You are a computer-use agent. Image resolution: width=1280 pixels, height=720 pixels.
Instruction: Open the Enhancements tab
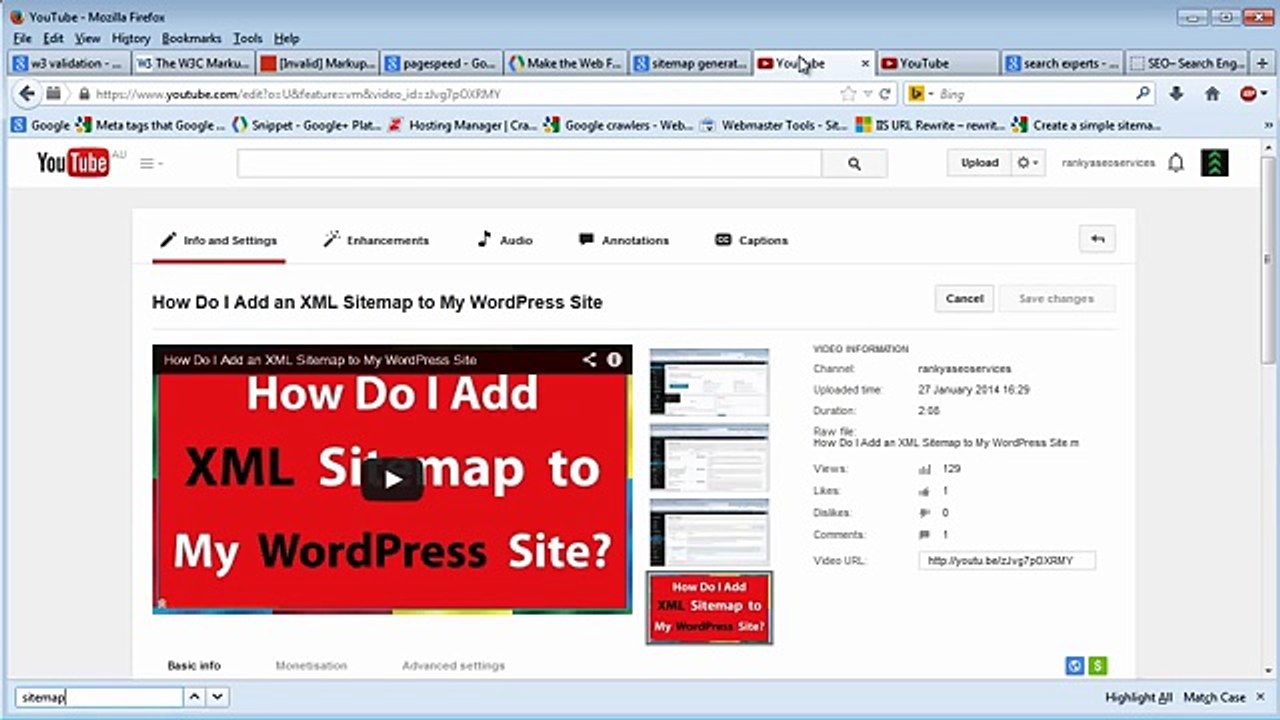tap(376, 240)
